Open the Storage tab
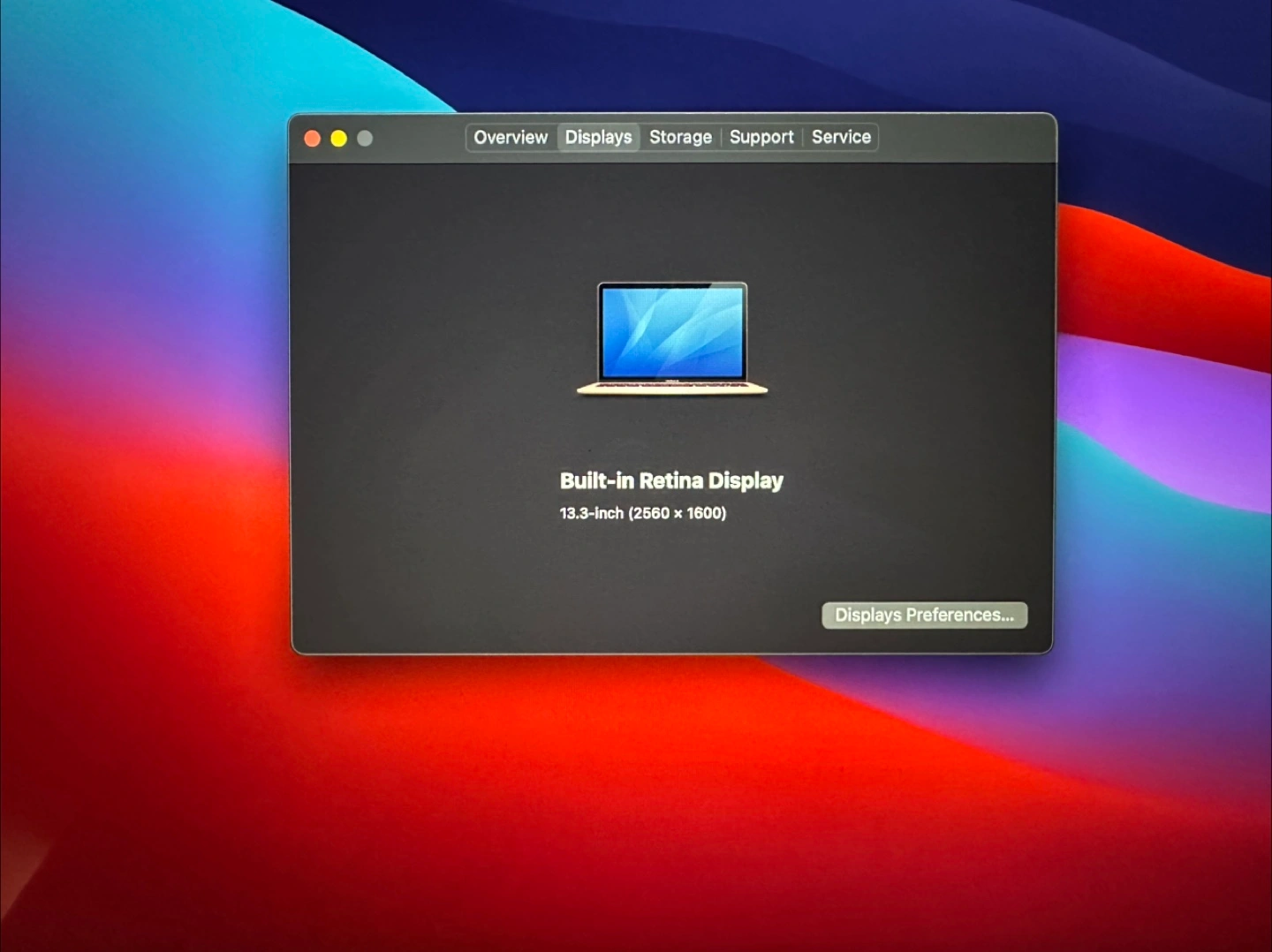This screenshot has height=952, width=1272. [x=680, y=138]
